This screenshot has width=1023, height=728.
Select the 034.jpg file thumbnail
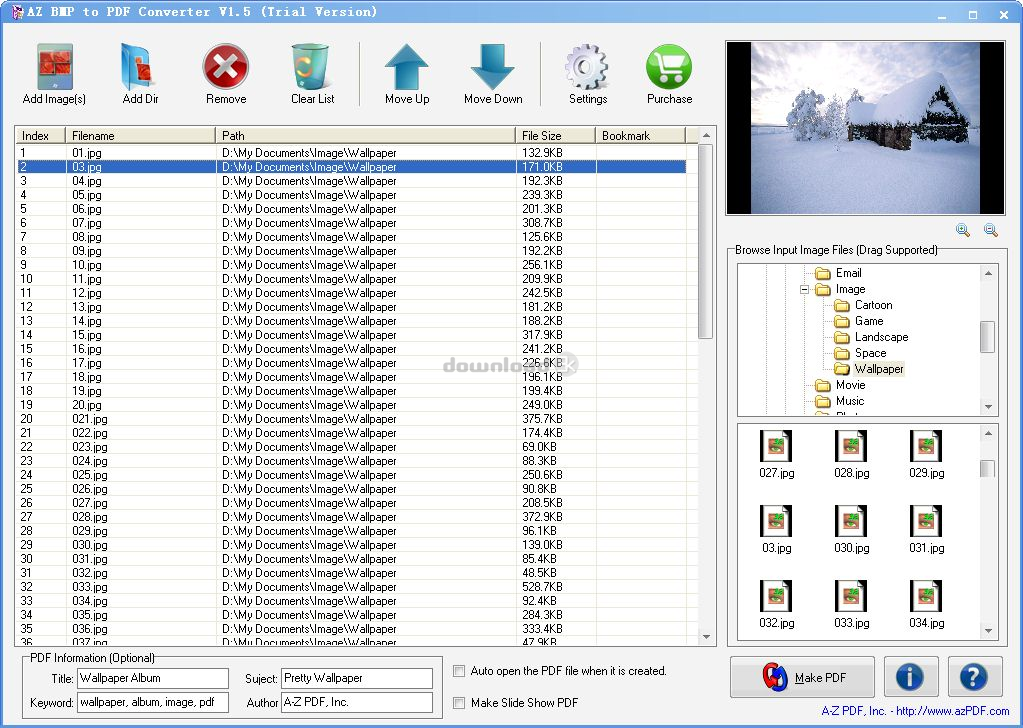click(x=926, y=605)
